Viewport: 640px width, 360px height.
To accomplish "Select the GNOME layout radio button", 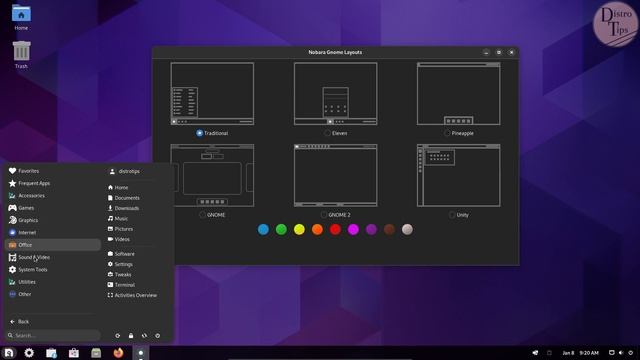I will (202, 215).
